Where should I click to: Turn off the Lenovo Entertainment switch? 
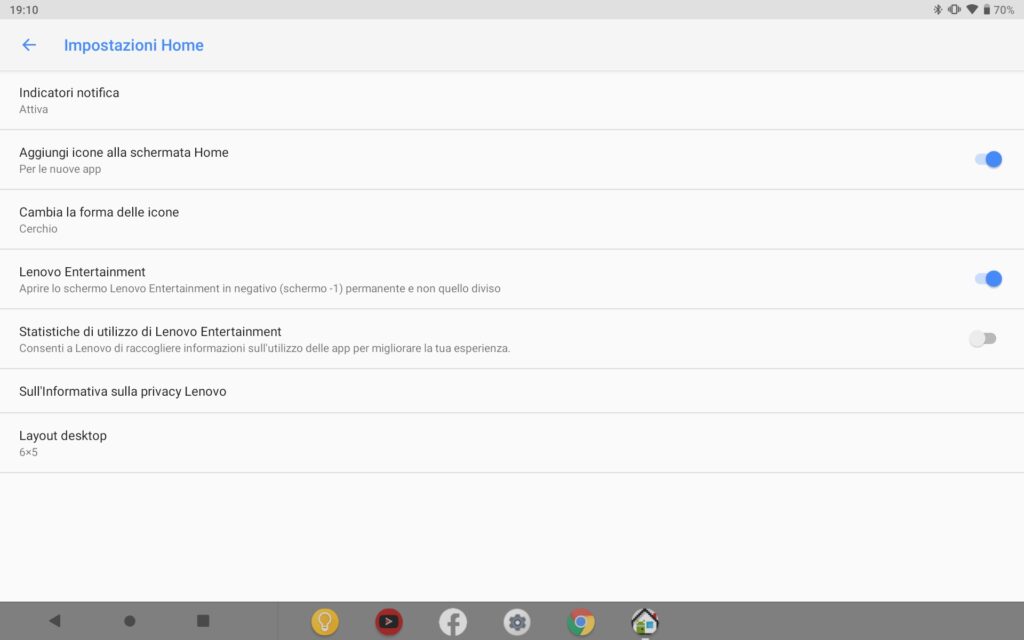[988, 279]
